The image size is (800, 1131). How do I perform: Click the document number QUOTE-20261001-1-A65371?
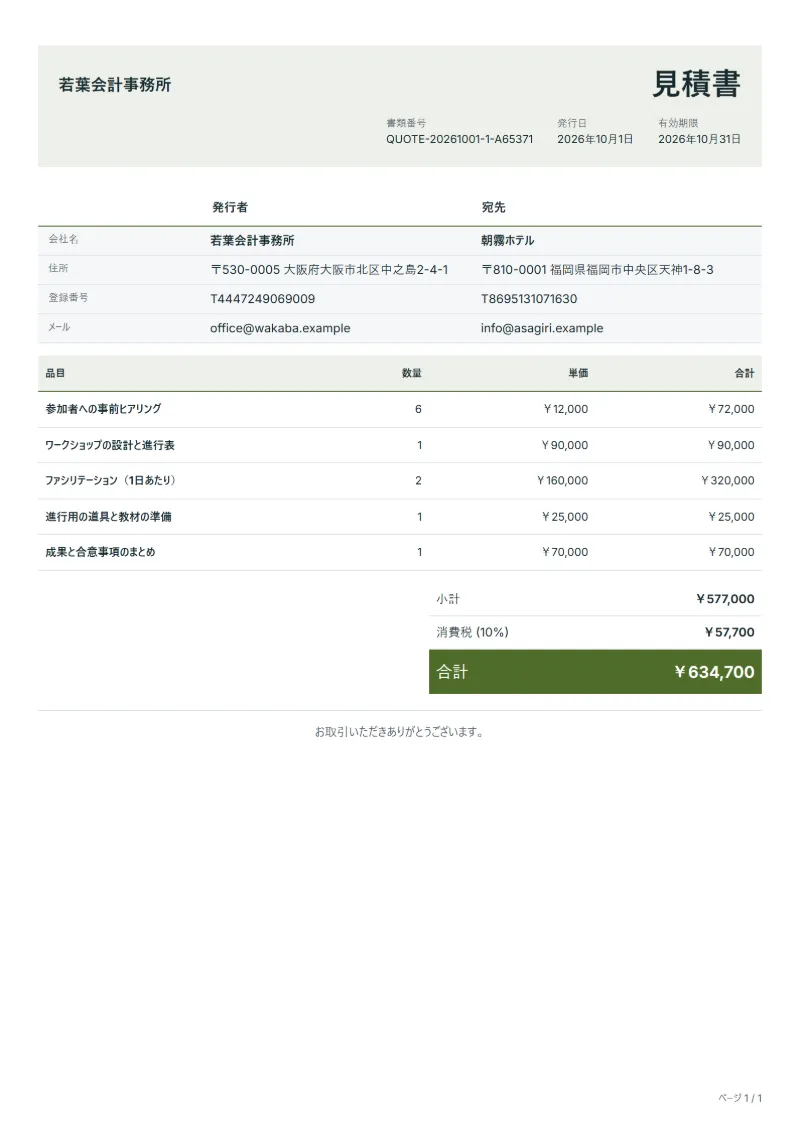[x=460, y=139]
